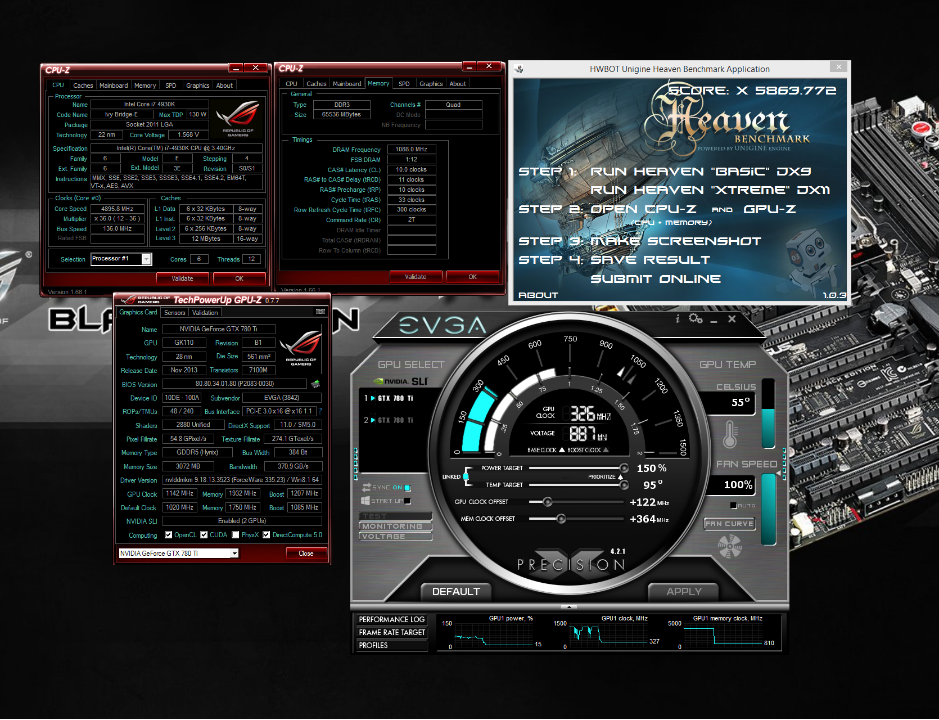Click the APPLY button in Precision
The height and width of the screenshot is (720, 939).
click(x=683, y=592)
